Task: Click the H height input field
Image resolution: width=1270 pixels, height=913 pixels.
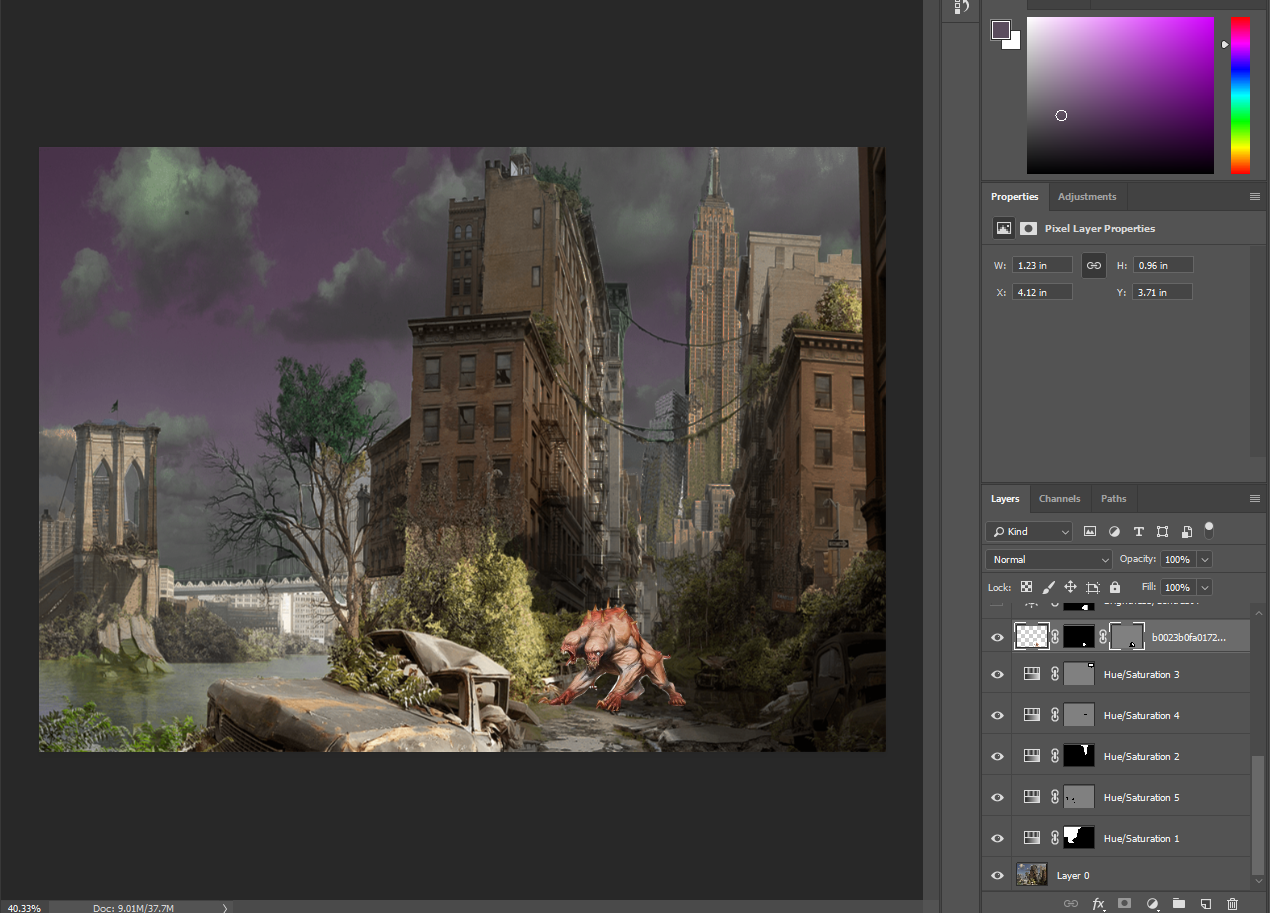Action: [1163, 265]
